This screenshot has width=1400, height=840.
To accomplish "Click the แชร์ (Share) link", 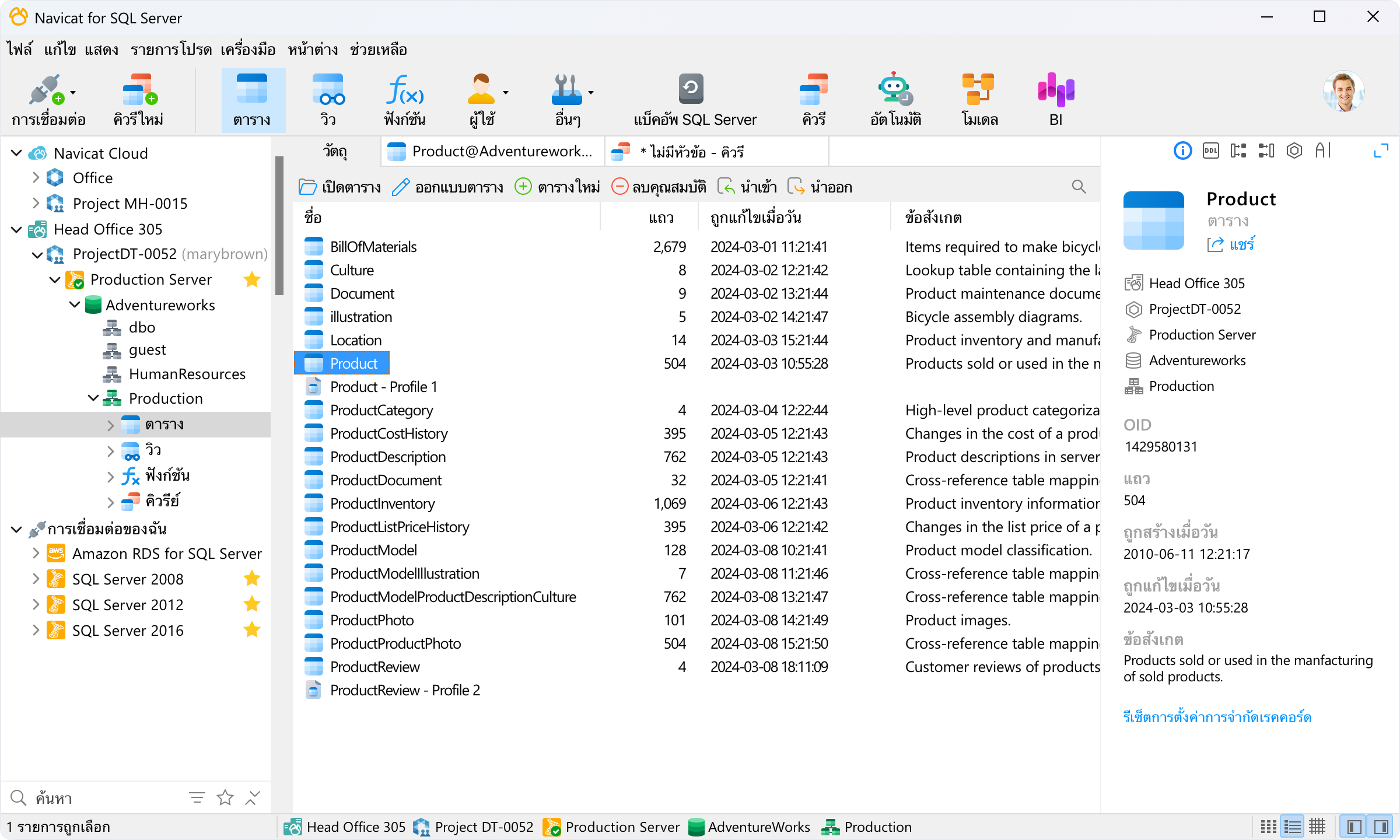I will pos(1231,244).
